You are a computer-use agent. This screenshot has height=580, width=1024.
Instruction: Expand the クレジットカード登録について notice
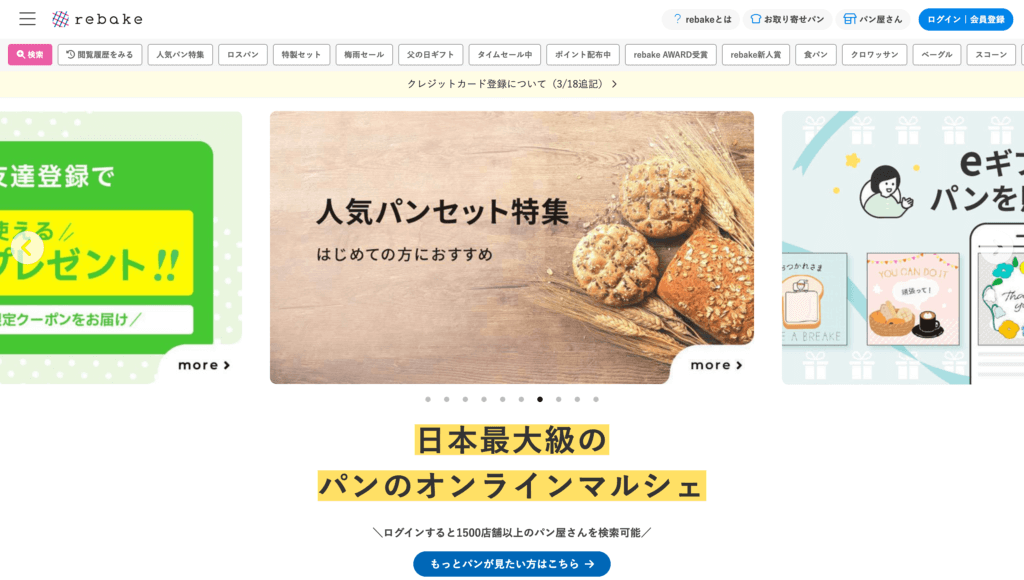(x=512, y=84)
